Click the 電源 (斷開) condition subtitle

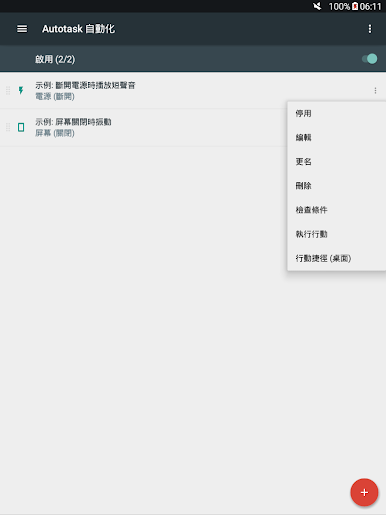pos(55,97)
